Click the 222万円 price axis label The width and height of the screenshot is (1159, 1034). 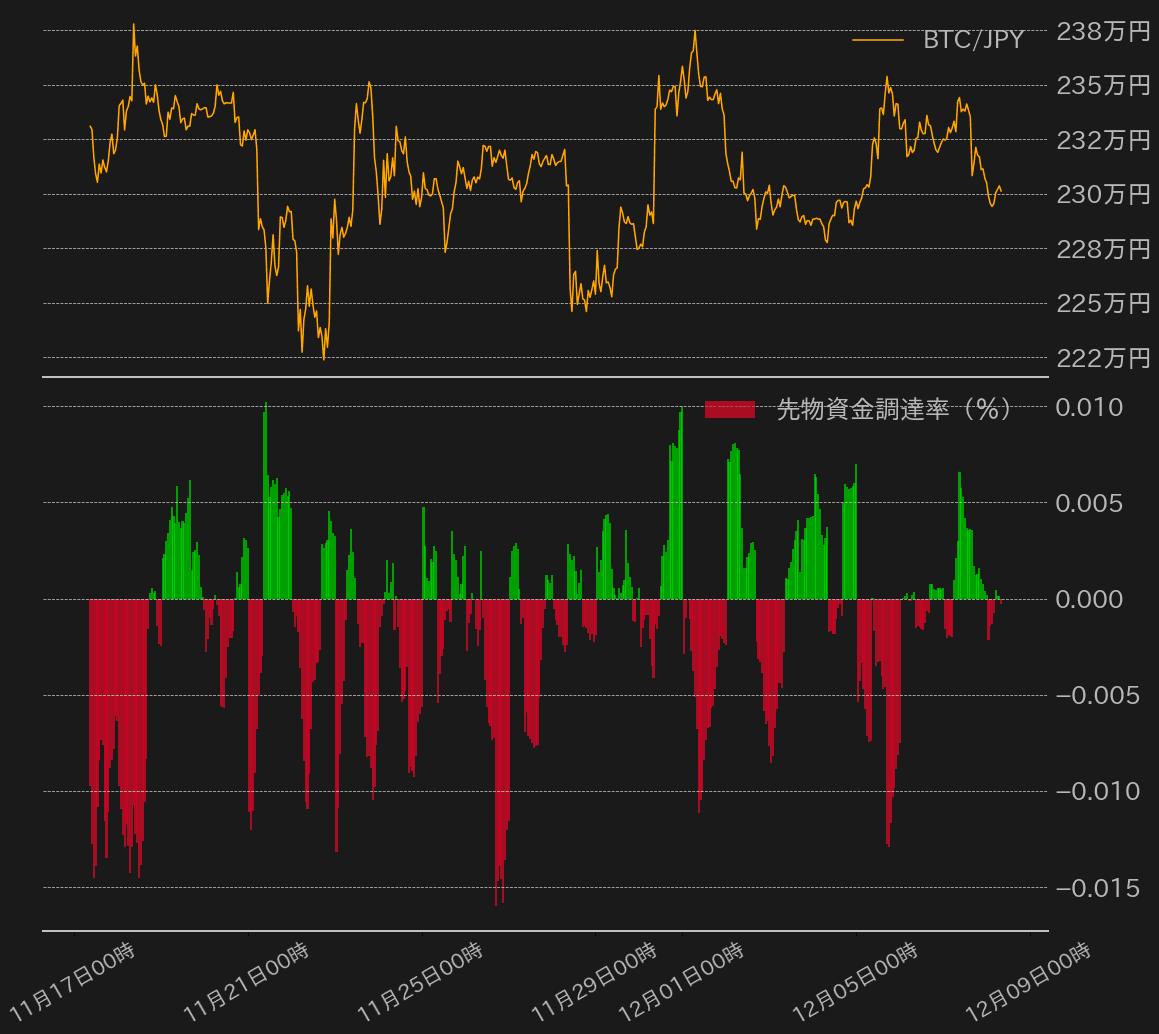[1103, 358]
